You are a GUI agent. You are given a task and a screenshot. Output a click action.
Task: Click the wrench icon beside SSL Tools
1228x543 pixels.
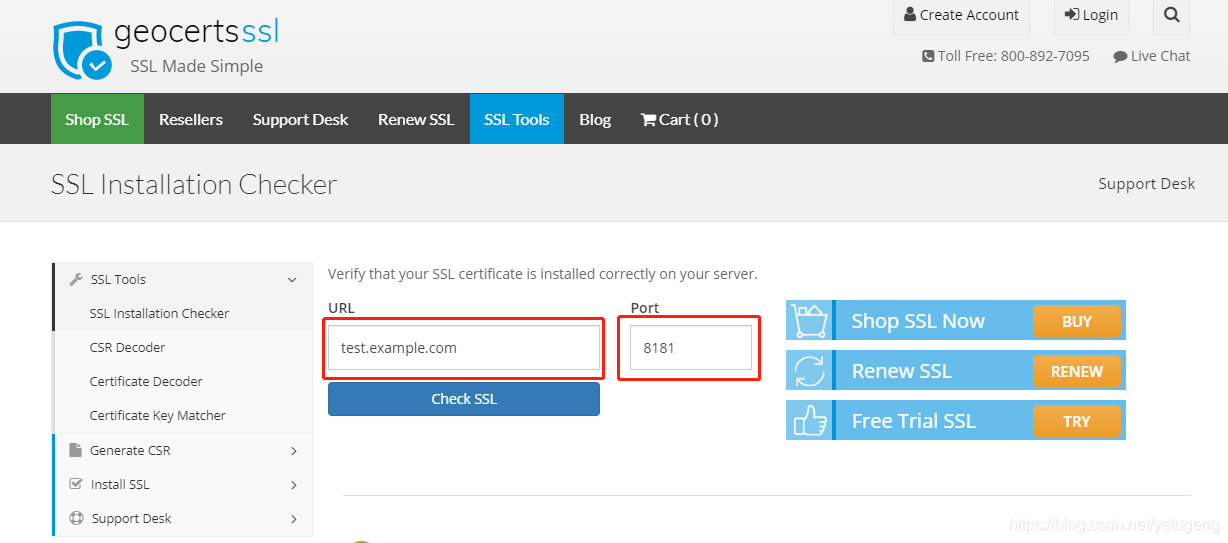point(76,280)
